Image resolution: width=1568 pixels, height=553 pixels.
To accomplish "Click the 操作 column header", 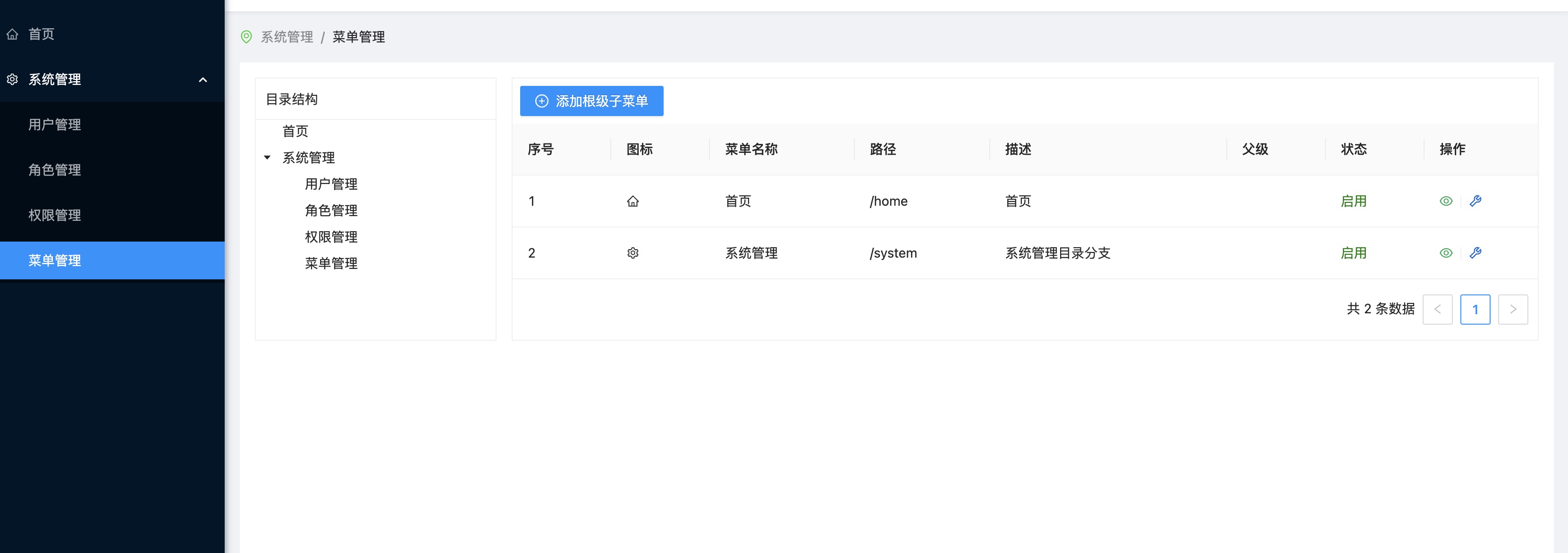I will click(1452, 149).
